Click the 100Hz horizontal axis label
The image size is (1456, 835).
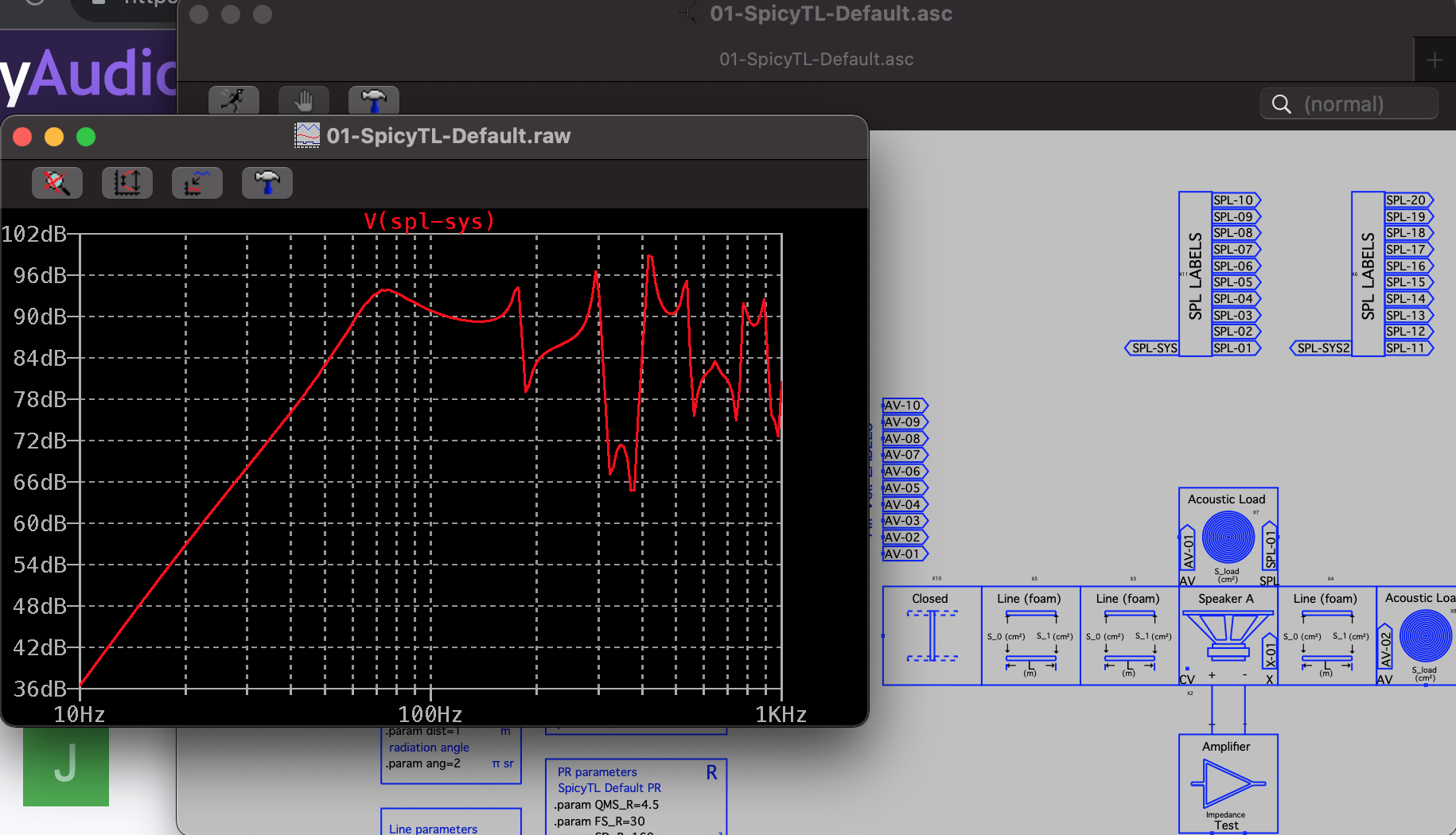(x=430, y=714)
